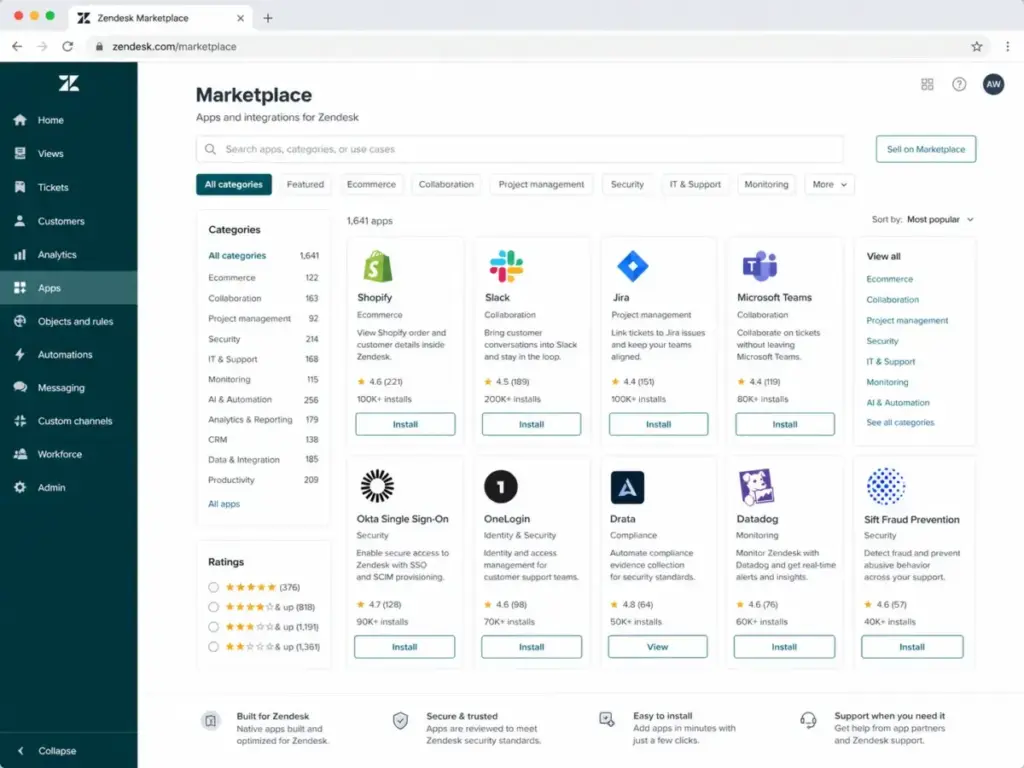Click the Zendesk logo in sidebar
This screenshot has width=1024, height=768.
[69, 83]
